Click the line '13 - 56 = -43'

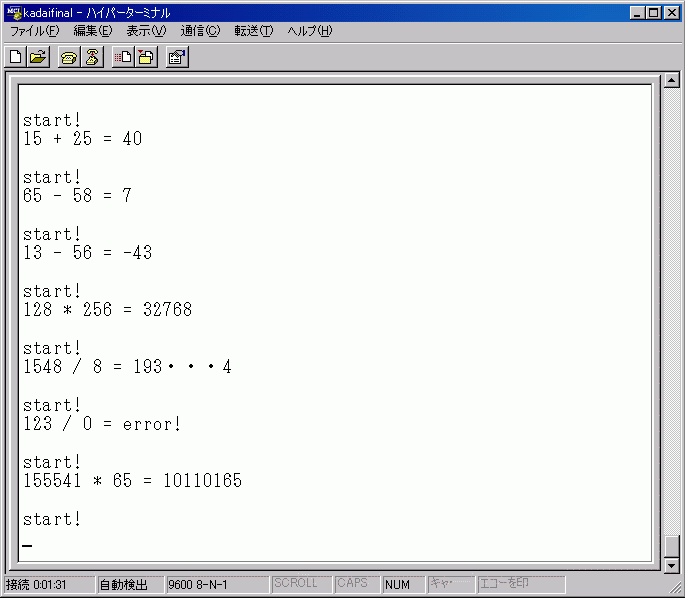(87, 253)
